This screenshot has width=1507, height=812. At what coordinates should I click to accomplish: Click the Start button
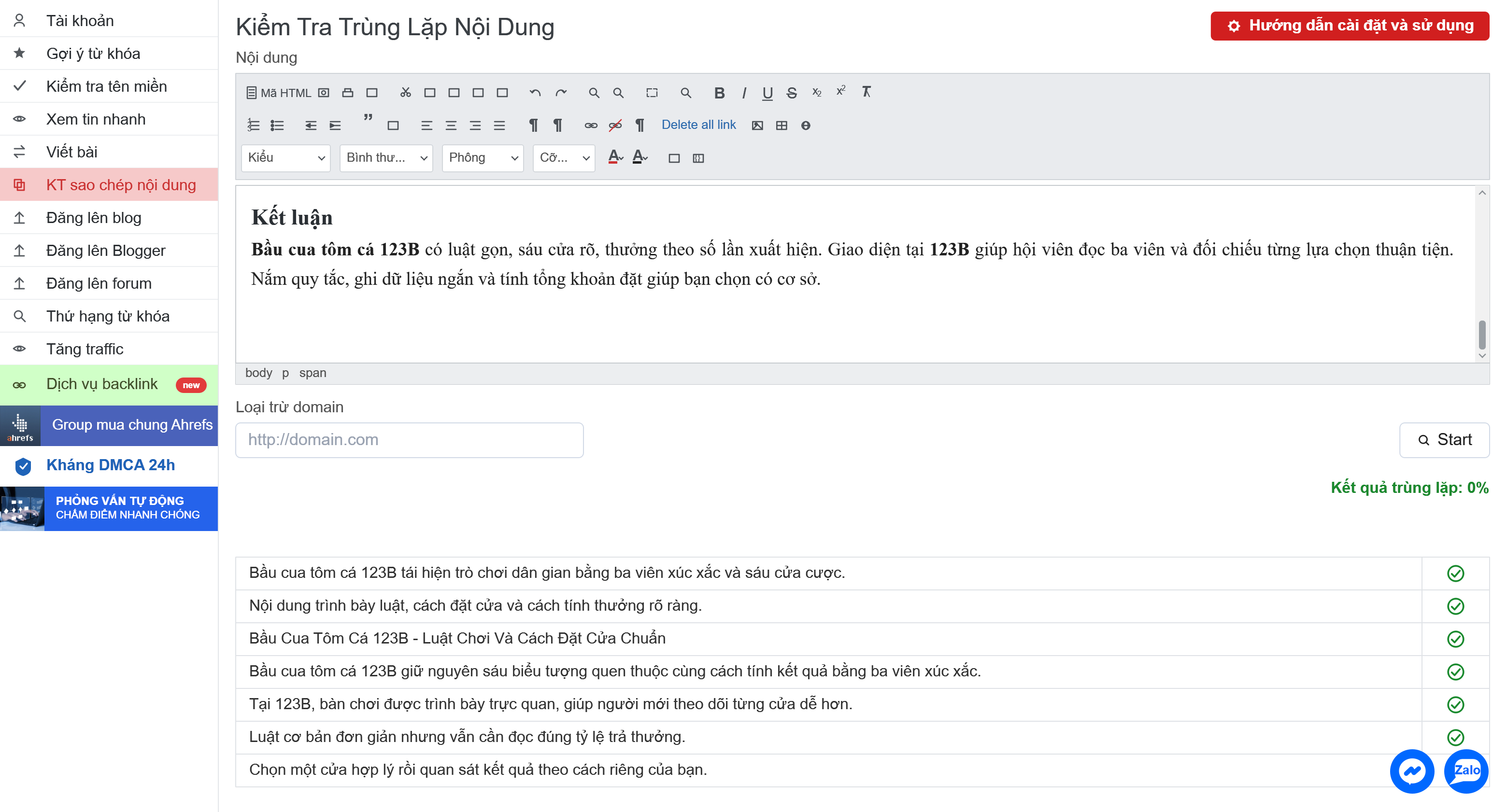coord(1444,440)
